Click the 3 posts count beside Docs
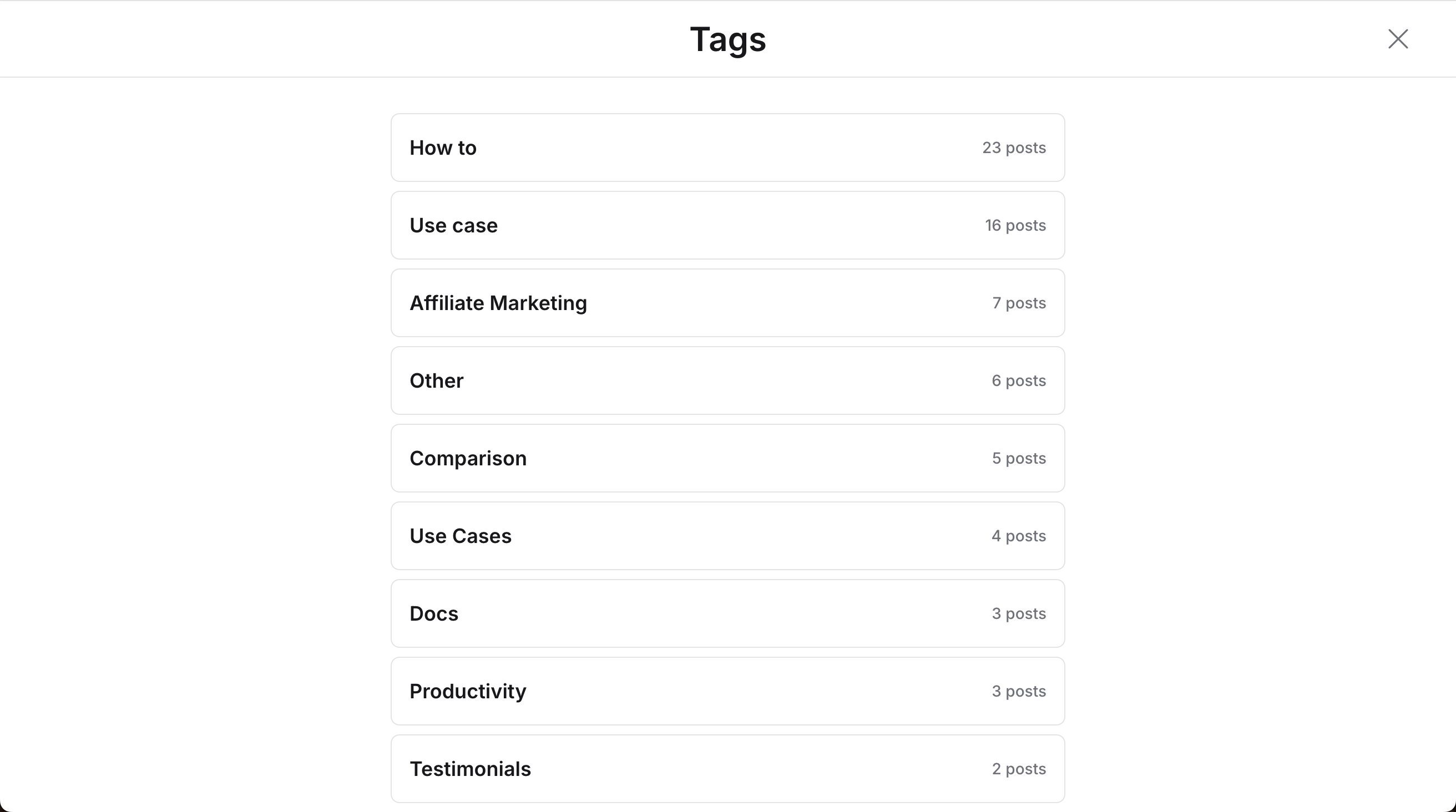1456x812 pixels. coord(1019,613)
